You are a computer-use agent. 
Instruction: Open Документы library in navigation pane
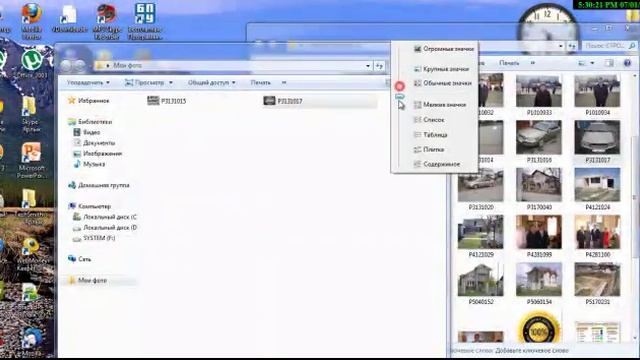click(94, 143)
